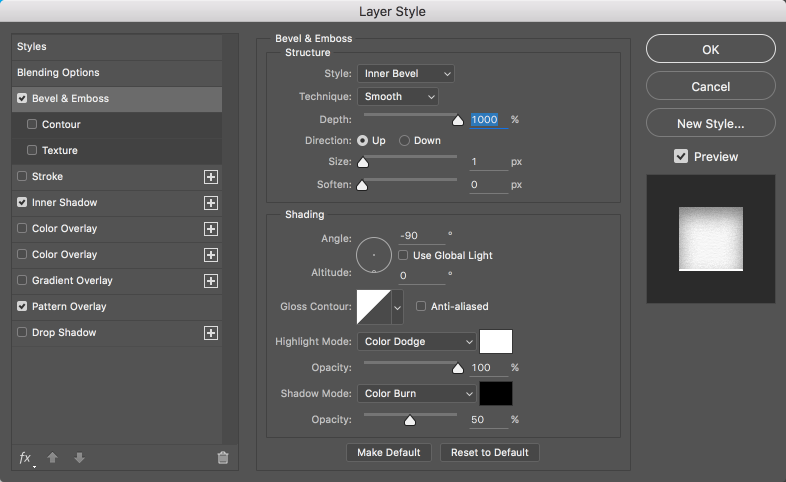This screenshot has height=482, width=786.
Task: Click the plus icon next to Gradient Overlay
Action: pos(211,281)
